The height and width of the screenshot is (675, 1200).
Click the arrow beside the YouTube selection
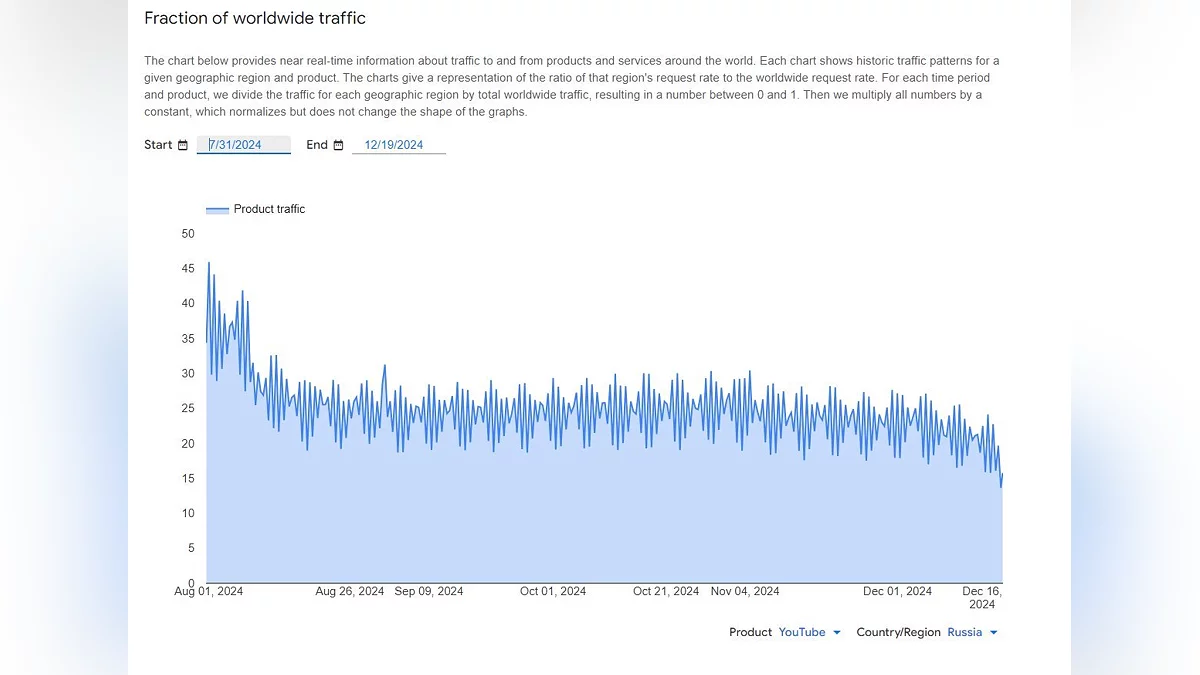[837, 632]
